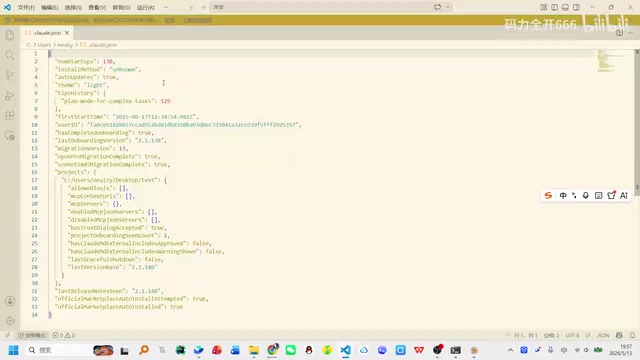640x360 pixels.
Task: Open the Run and Debug view
Action: click(10, 96)
